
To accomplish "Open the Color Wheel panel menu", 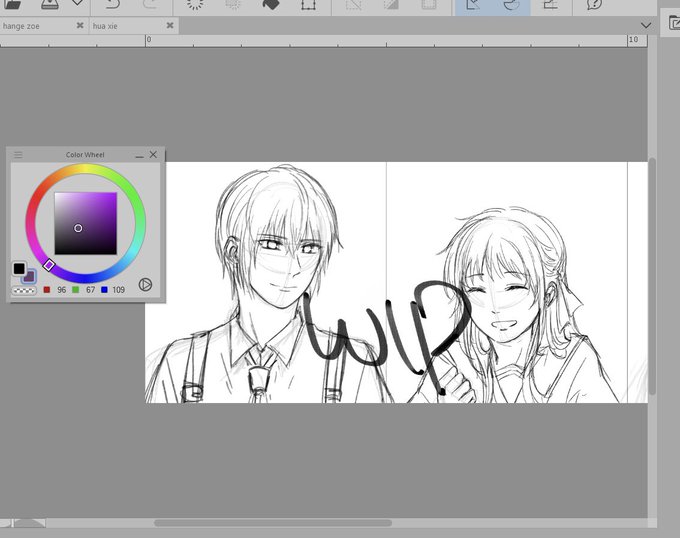I will click(x=18, y=155).
